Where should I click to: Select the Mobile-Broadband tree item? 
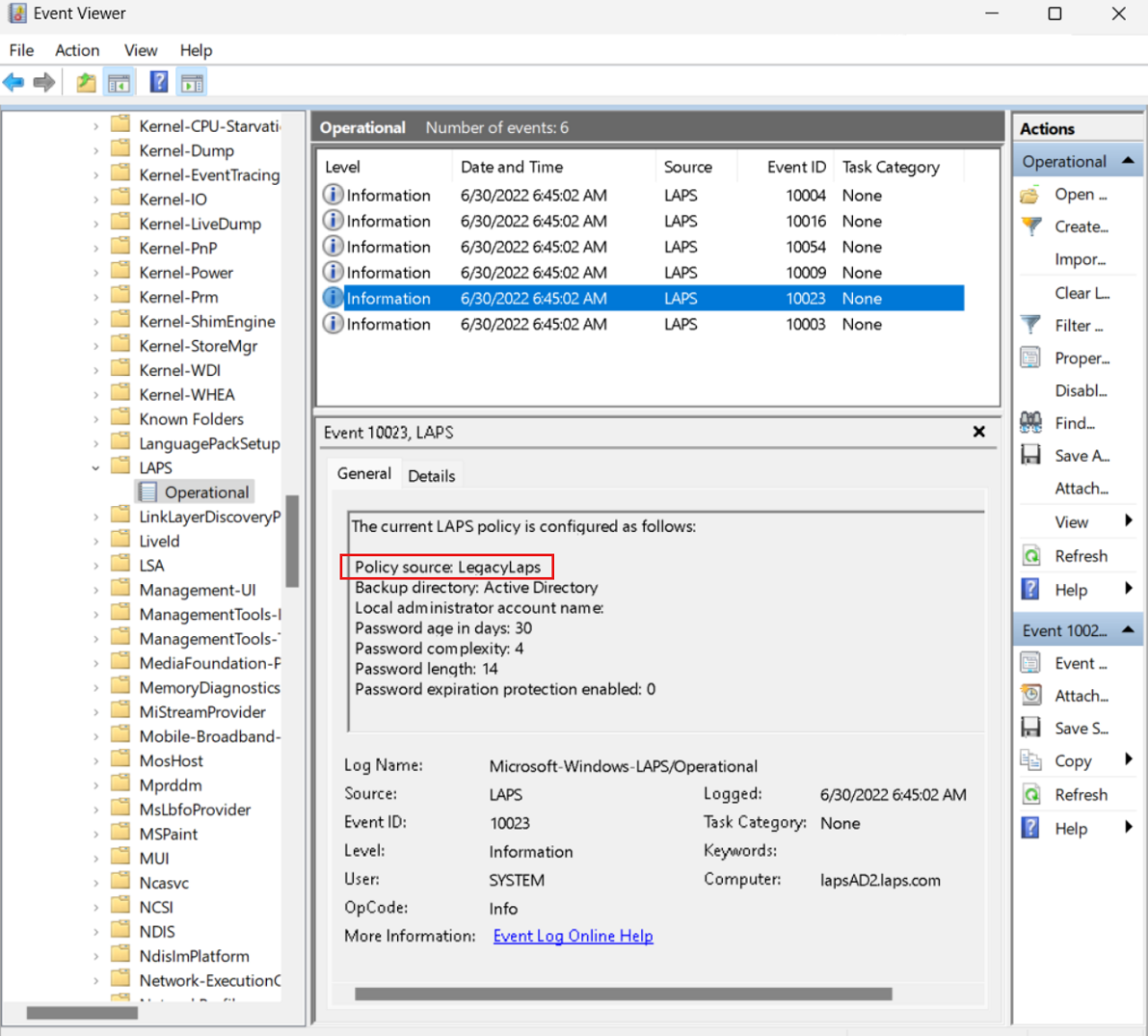209,736
